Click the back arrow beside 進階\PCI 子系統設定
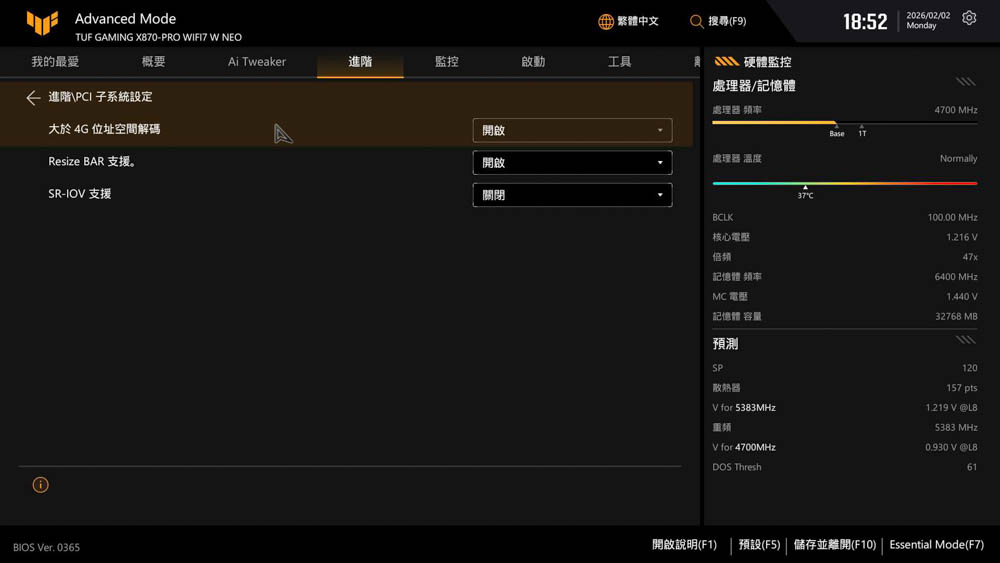 [33, 98]
